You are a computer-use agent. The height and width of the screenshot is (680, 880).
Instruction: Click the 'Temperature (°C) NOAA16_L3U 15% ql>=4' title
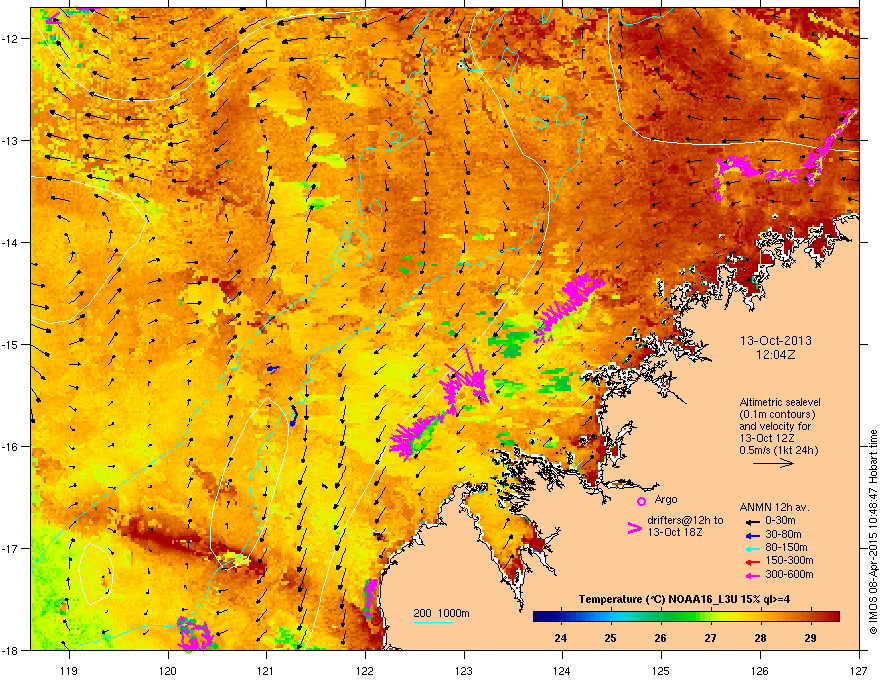click(x=684, y=599)
